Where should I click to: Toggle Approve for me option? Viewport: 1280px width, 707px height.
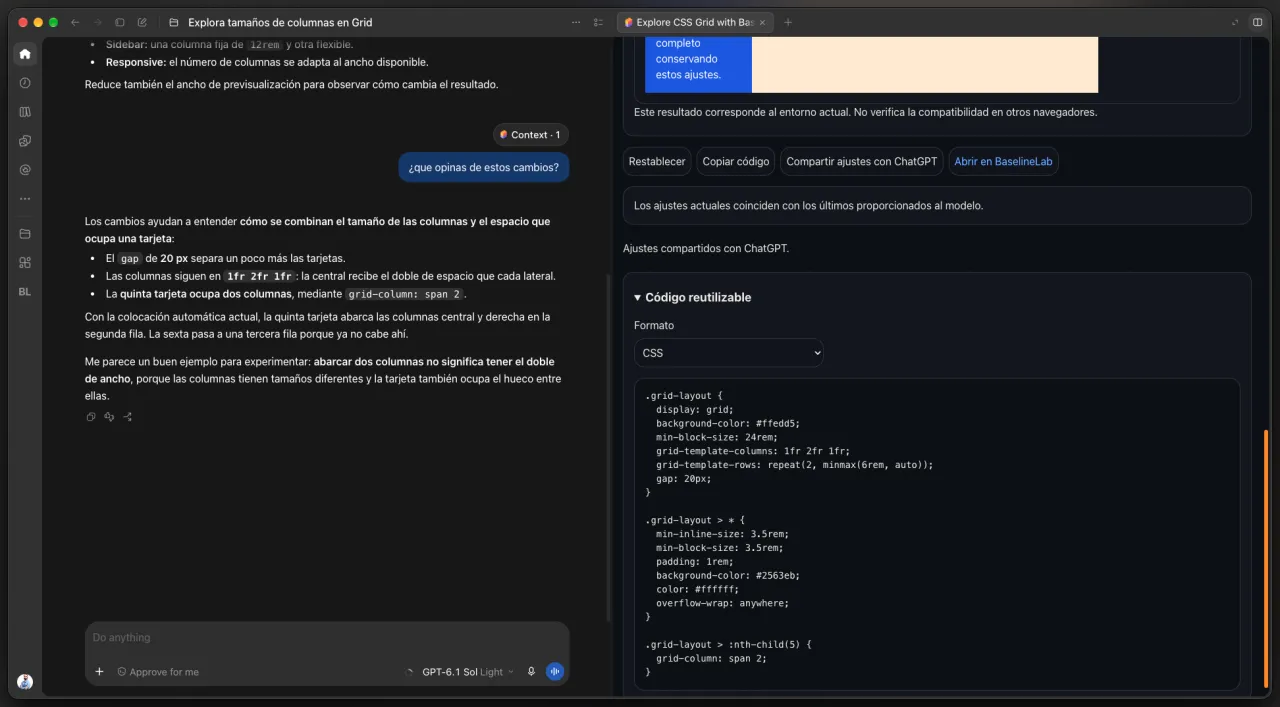[x=158, y=672]
